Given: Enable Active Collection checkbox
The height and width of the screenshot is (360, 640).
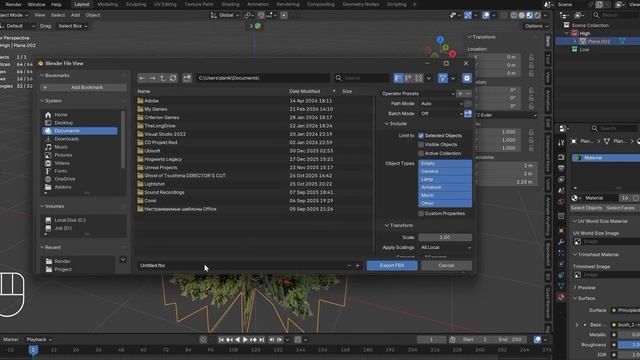Looking at the screenshot, I should 421,153.
